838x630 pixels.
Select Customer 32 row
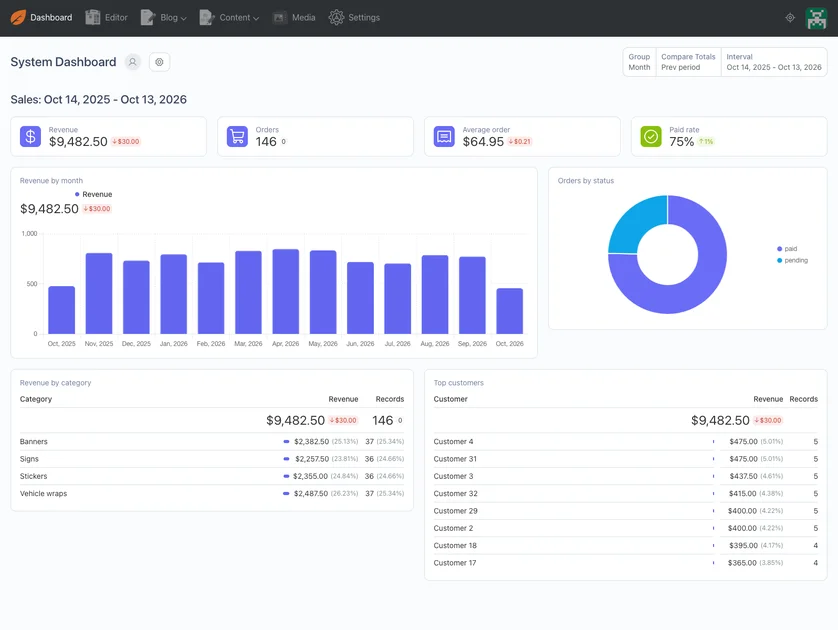(x=626, y=494)
